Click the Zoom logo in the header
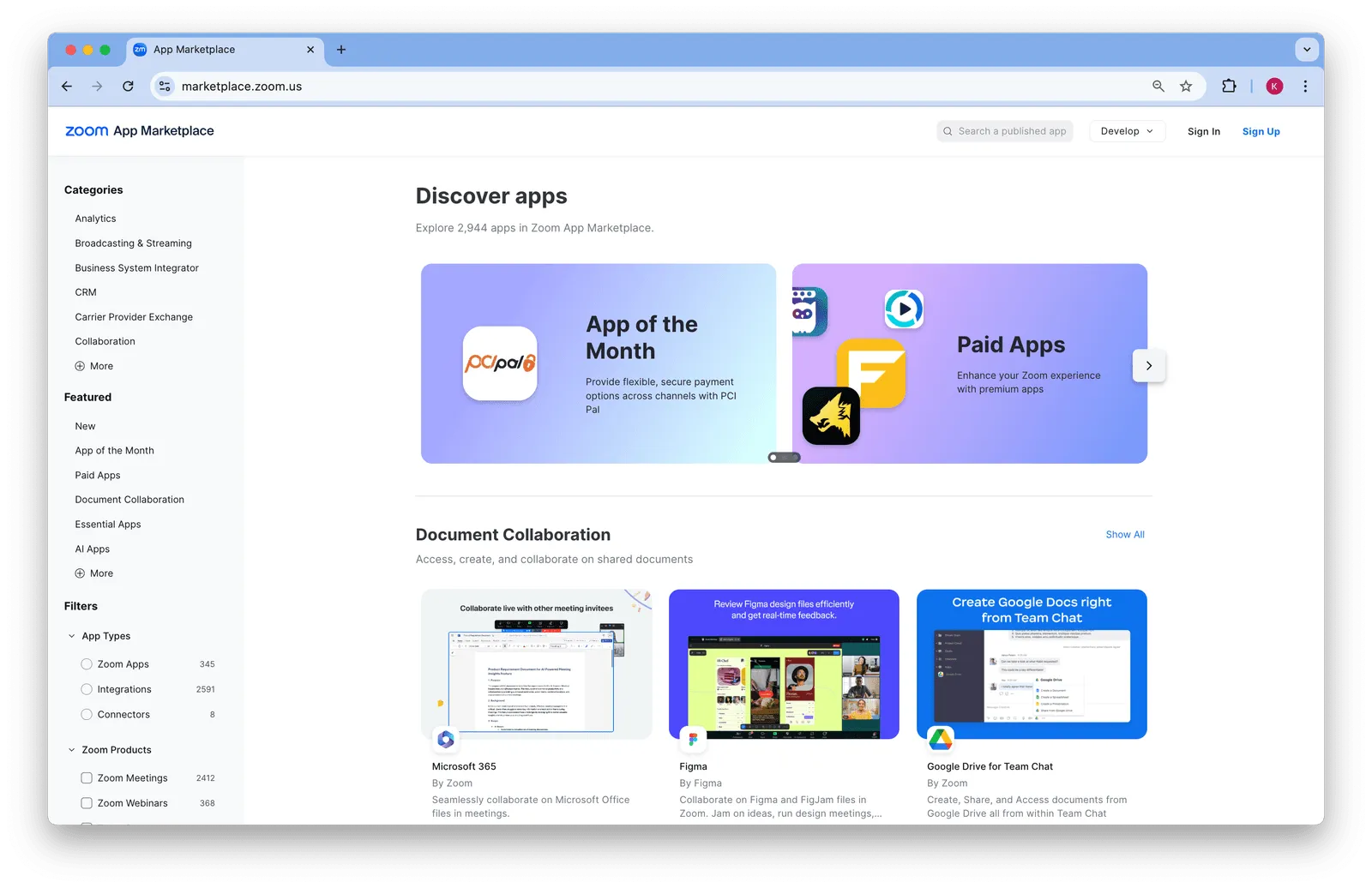Viewport: 1372px width, 888px height. coord(87,131)
